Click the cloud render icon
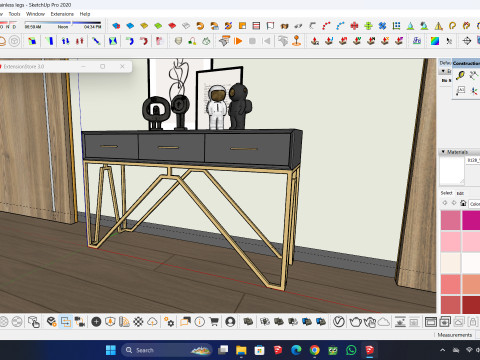Image resolution: width=480 pixels, height=360 pixels. [x=384, y=322]
